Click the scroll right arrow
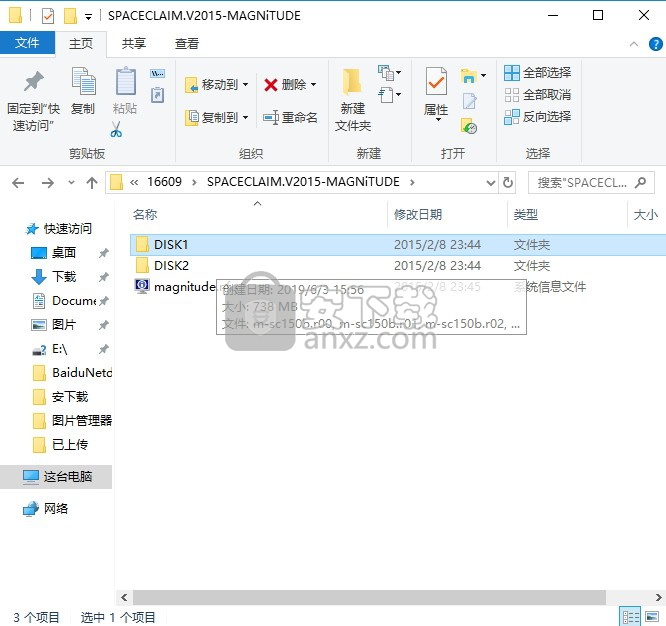Image resolution: width=666 pixels, height=626 pixels. tap(658, 597)
